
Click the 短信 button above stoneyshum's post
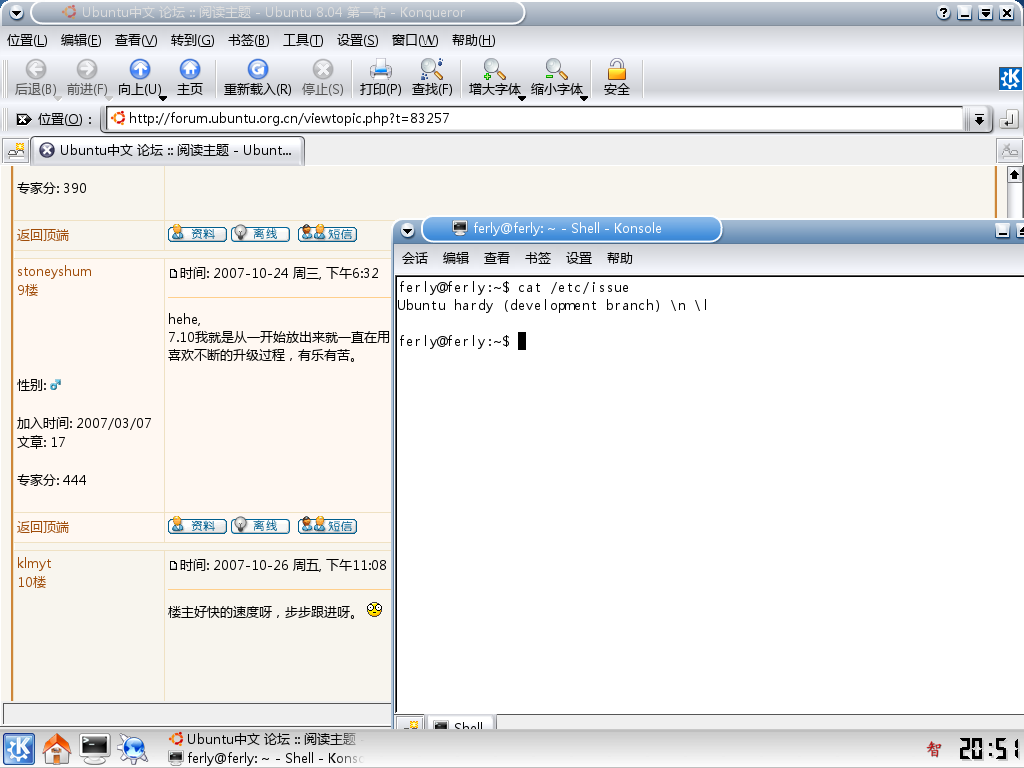(327, 234)
